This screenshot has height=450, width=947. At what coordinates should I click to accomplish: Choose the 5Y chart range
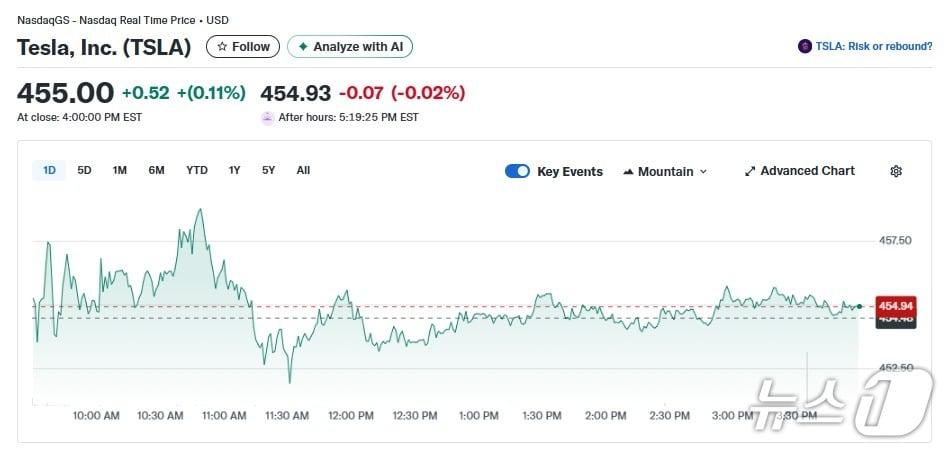click(268, 170)
